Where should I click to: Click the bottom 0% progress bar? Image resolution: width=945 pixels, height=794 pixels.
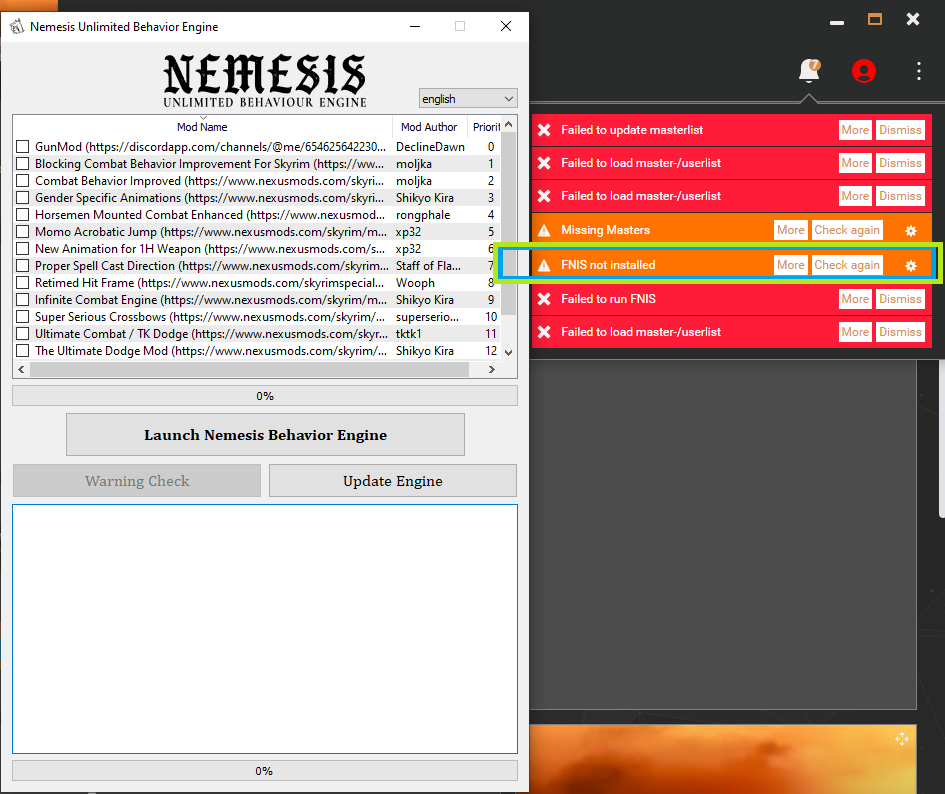click(265, 771)
